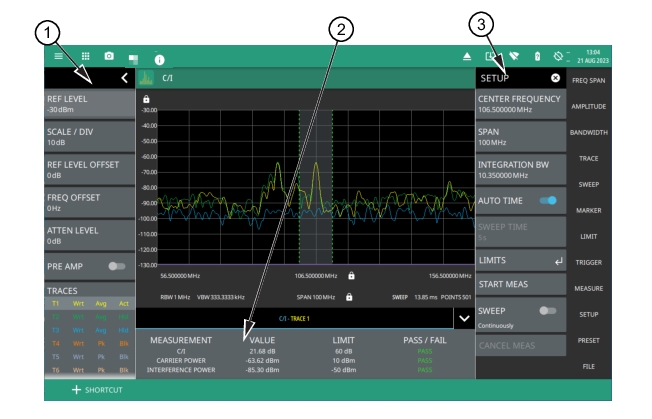Image resolution: width=652 pixels, height=419 pixels.
Task: Click the lock icon on reference level
Action: click(x=147, y=100)
